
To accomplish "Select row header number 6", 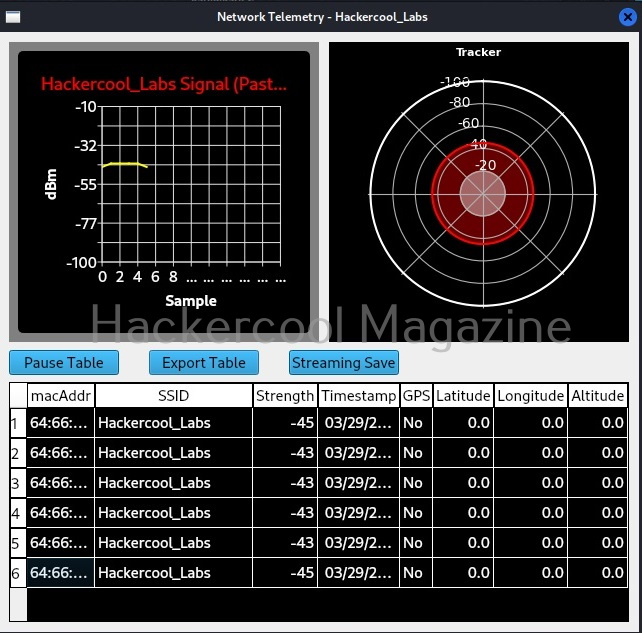I will (18, 573).
